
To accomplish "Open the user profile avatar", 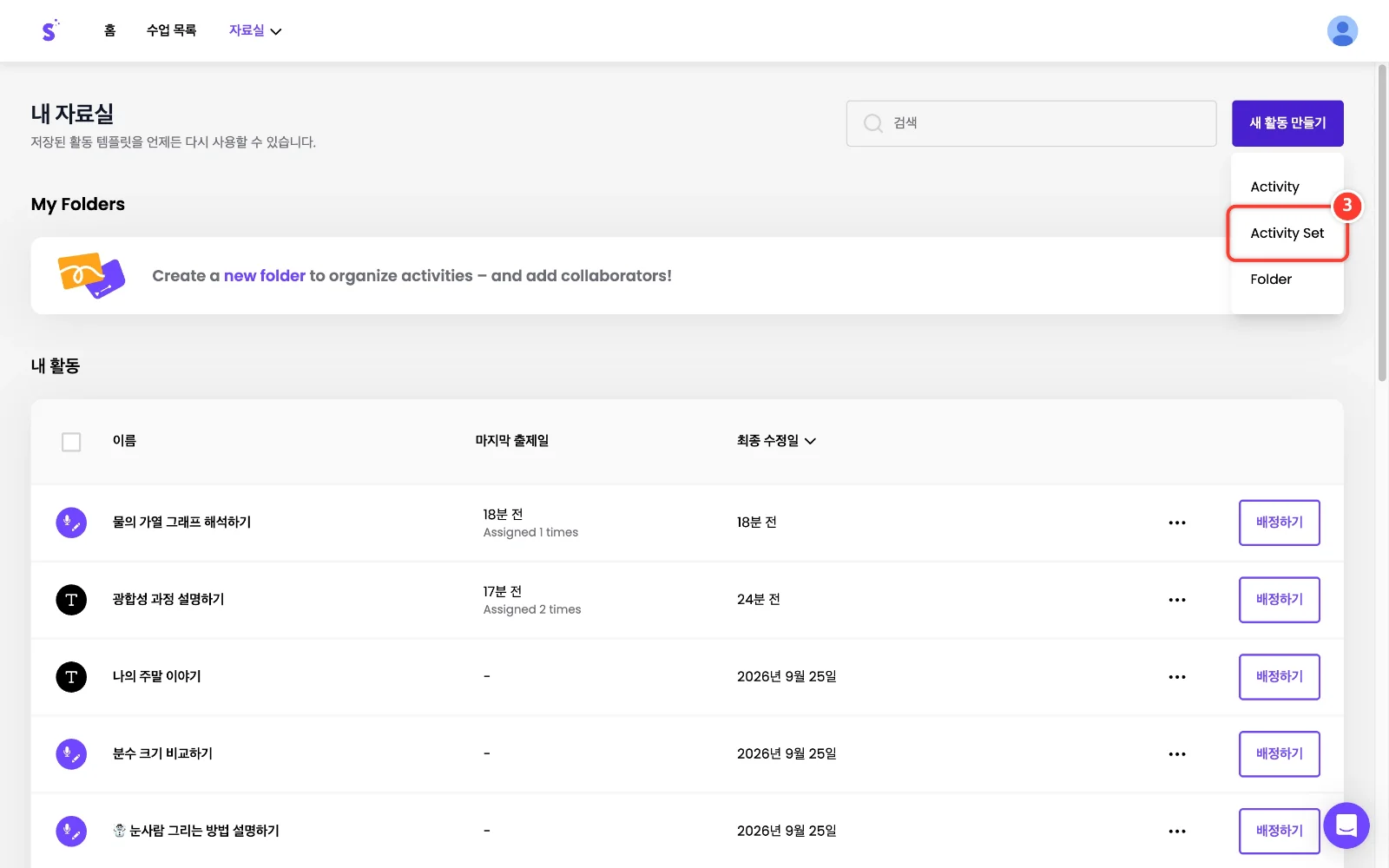I will click(1342, 30).
